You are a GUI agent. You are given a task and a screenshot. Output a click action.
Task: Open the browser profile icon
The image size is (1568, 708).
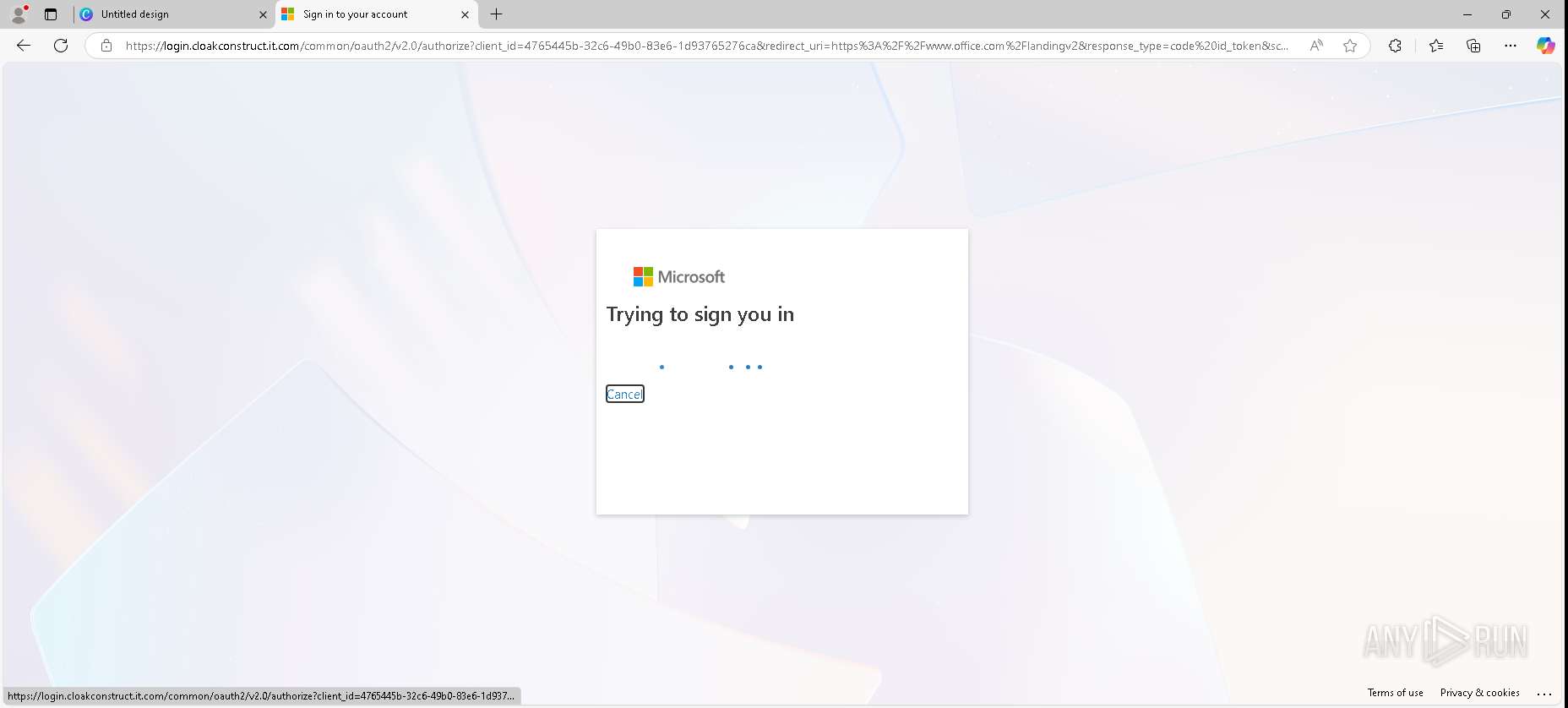point(19,14)
